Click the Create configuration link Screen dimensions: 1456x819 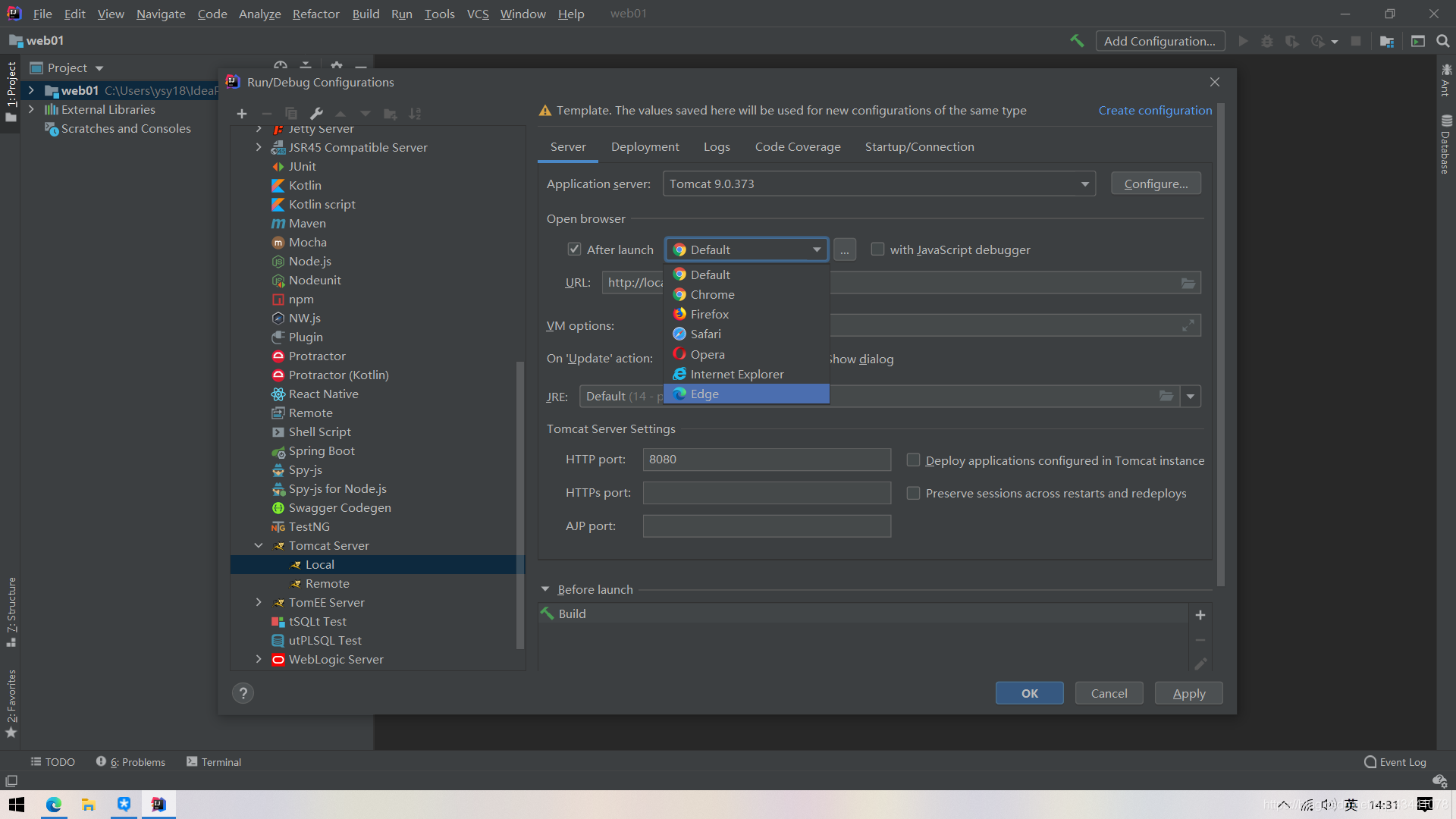click(x=1155, y=110)
